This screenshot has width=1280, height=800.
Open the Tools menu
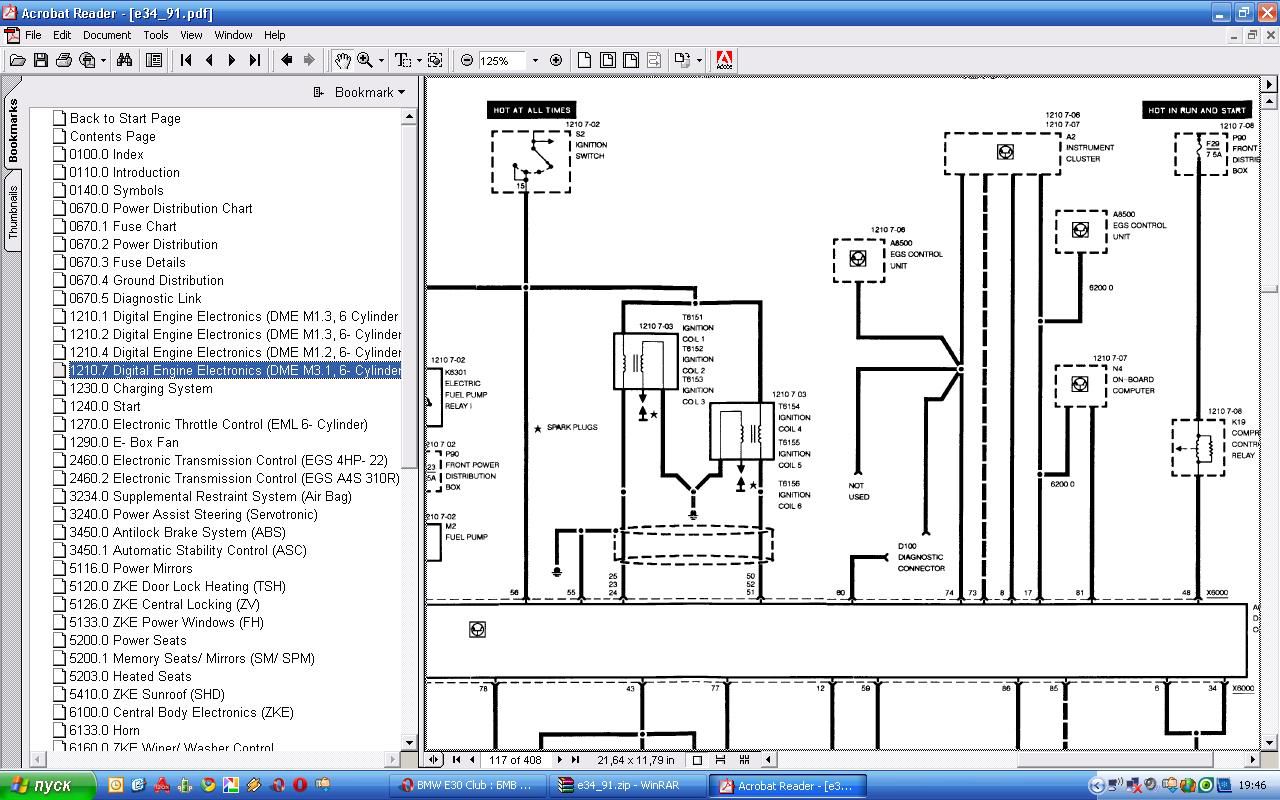(155, 35)
